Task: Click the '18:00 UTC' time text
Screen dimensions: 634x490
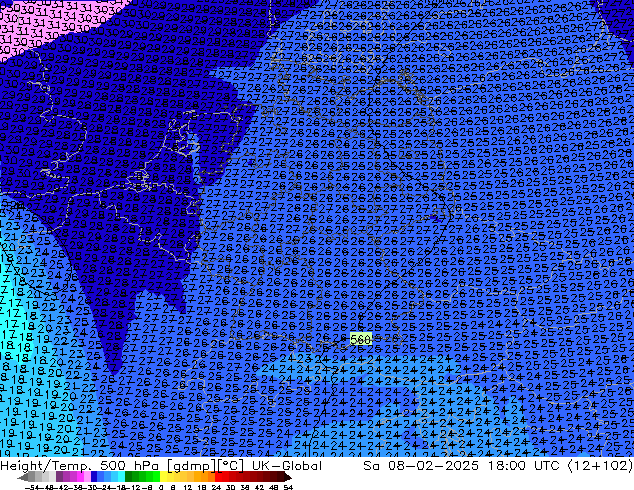Action: [524, 466]
